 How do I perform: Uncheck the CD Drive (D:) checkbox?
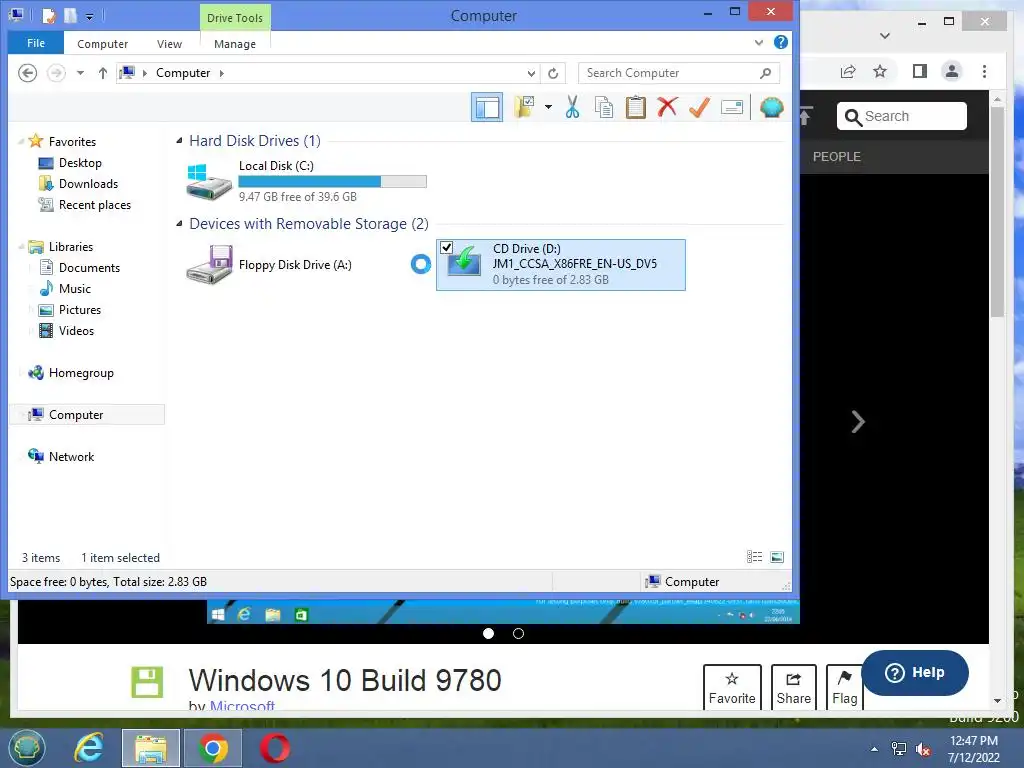coord(447,248)
